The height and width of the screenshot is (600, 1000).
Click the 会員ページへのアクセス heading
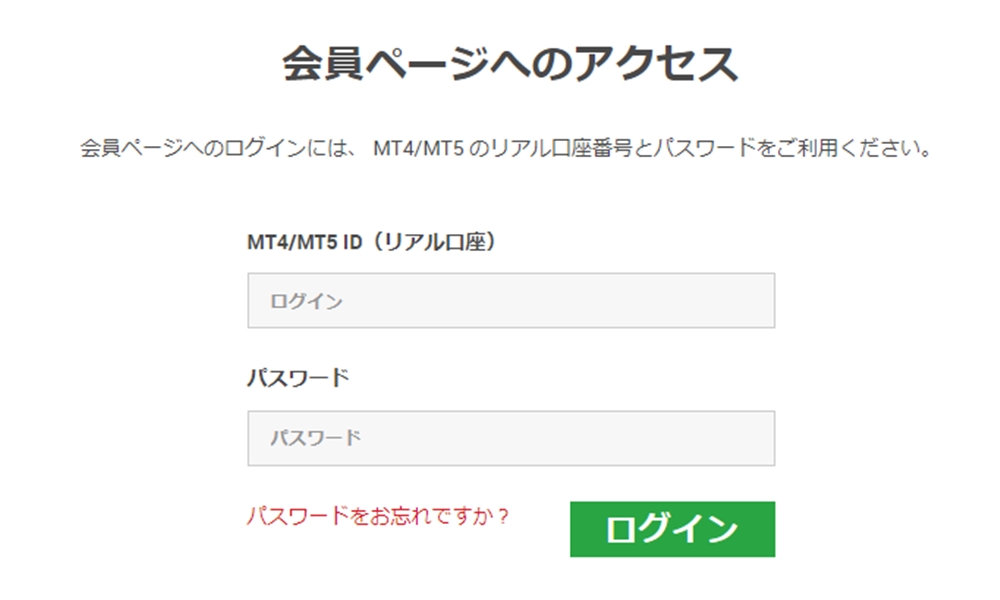(500, 60)
